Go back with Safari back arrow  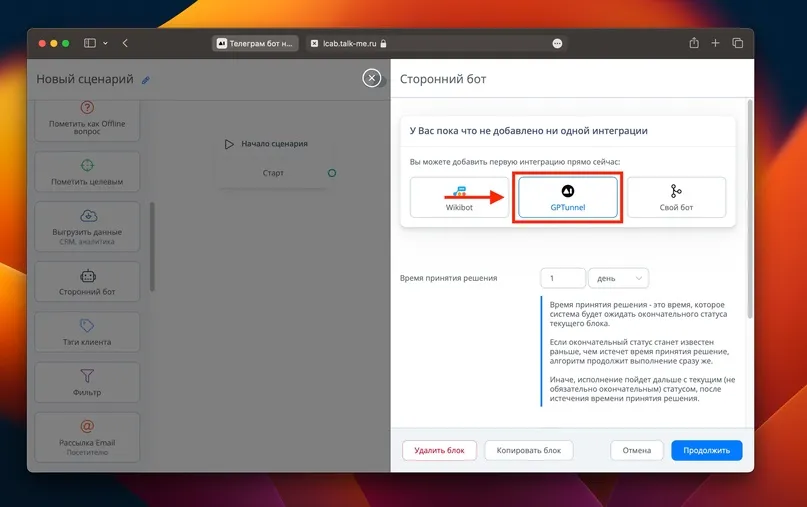click(125, 43)
